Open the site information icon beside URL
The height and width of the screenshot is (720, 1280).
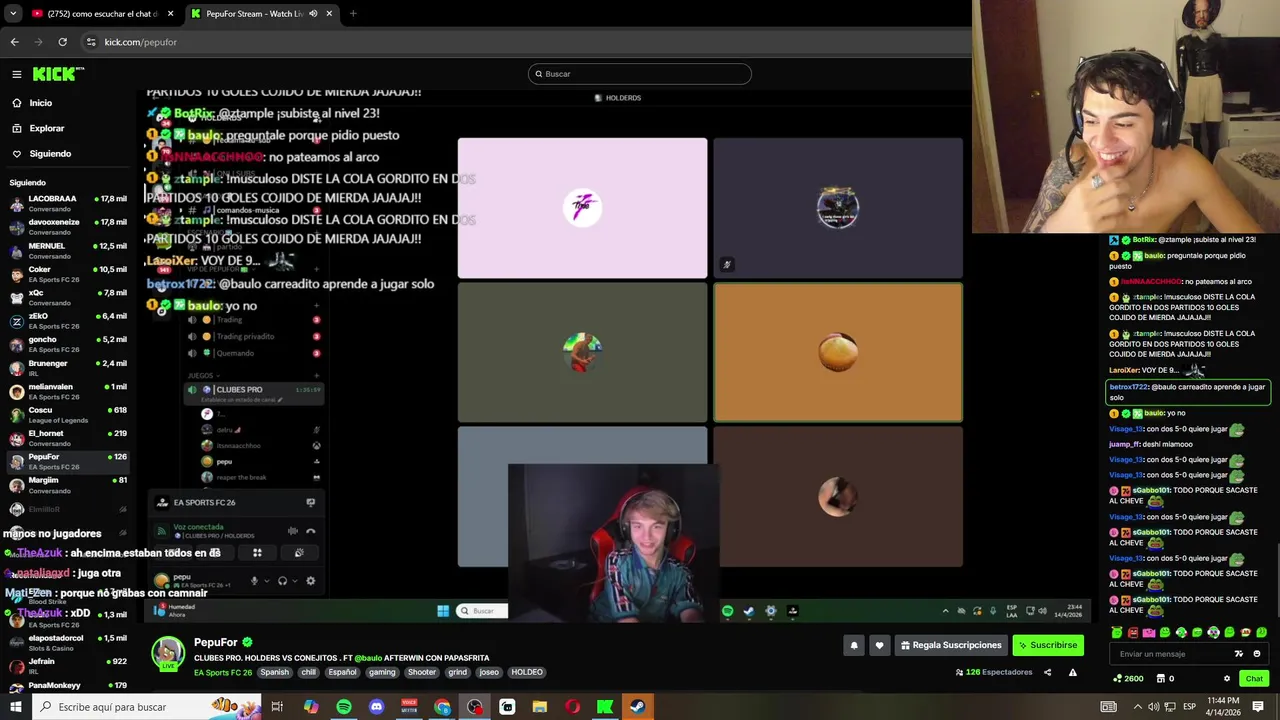(x=91, y=42)
